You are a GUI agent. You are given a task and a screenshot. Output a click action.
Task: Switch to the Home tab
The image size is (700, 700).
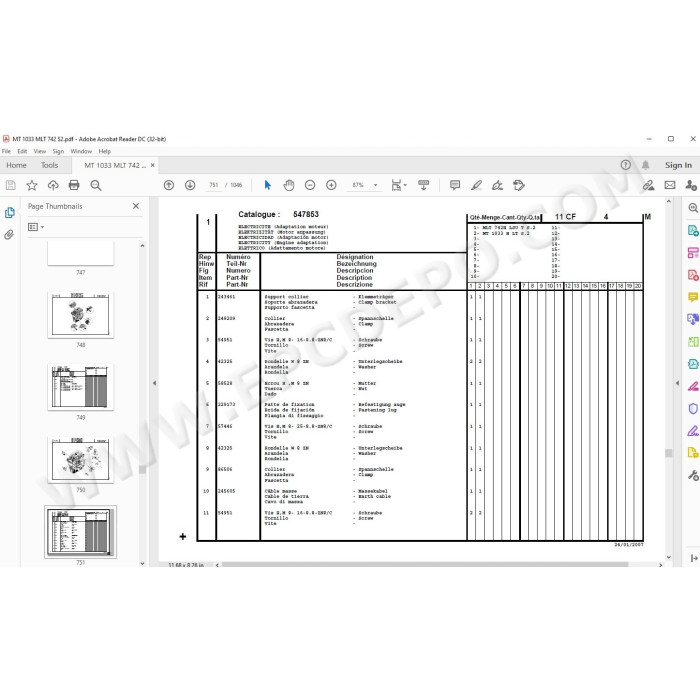(17, 165)
